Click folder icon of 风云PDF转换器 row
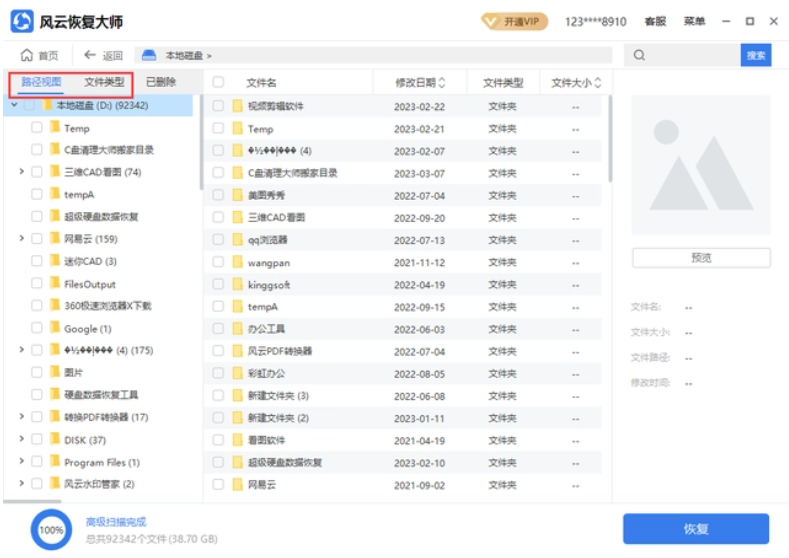The image size is (789, 558). pos(238,351)
